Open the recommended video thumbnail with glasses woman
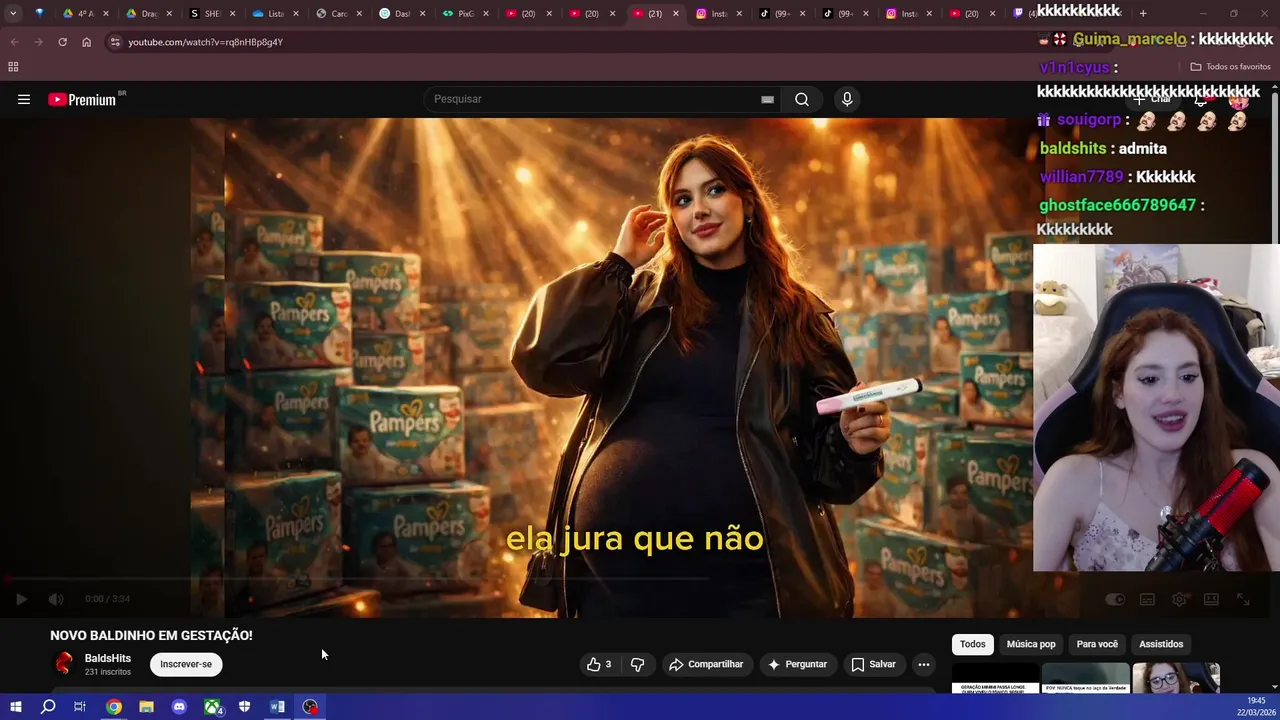Image resolution: width=1280 pixels, height=720 pixels. 1176,677
